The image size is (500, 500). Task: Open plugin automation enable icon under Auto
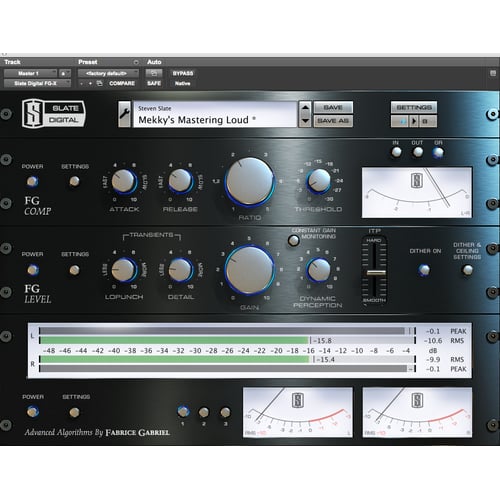tap(154, 73)
